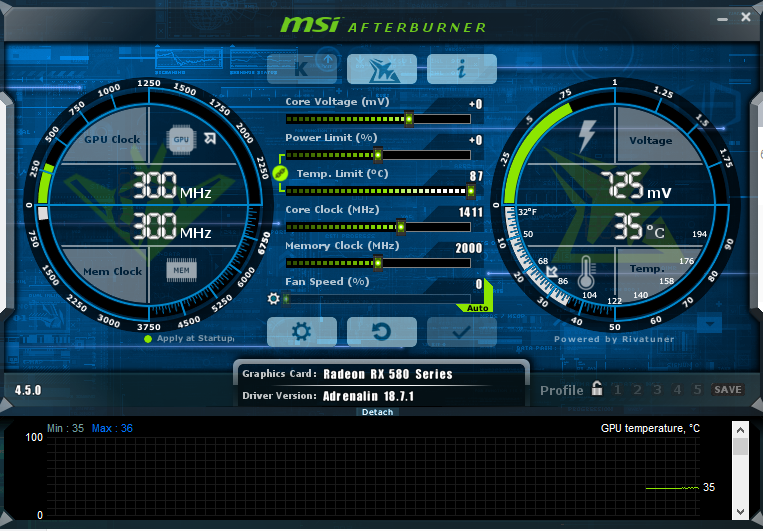Viewport: 763px width, 531px height.
Task: Click the Memory Clock value 2000
Action: [x=469, y=248]
